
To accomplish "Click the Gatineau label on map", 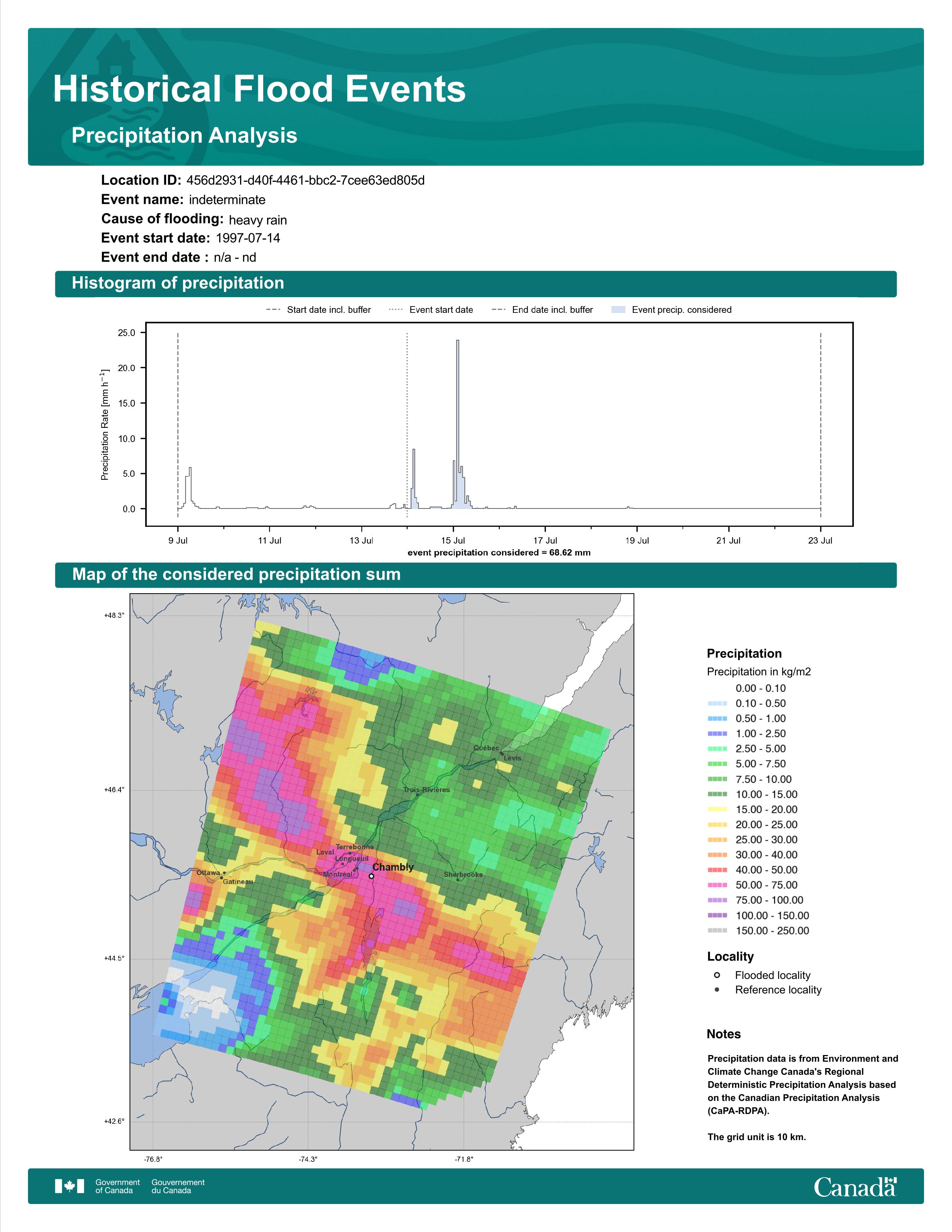I will pos(238,882).
